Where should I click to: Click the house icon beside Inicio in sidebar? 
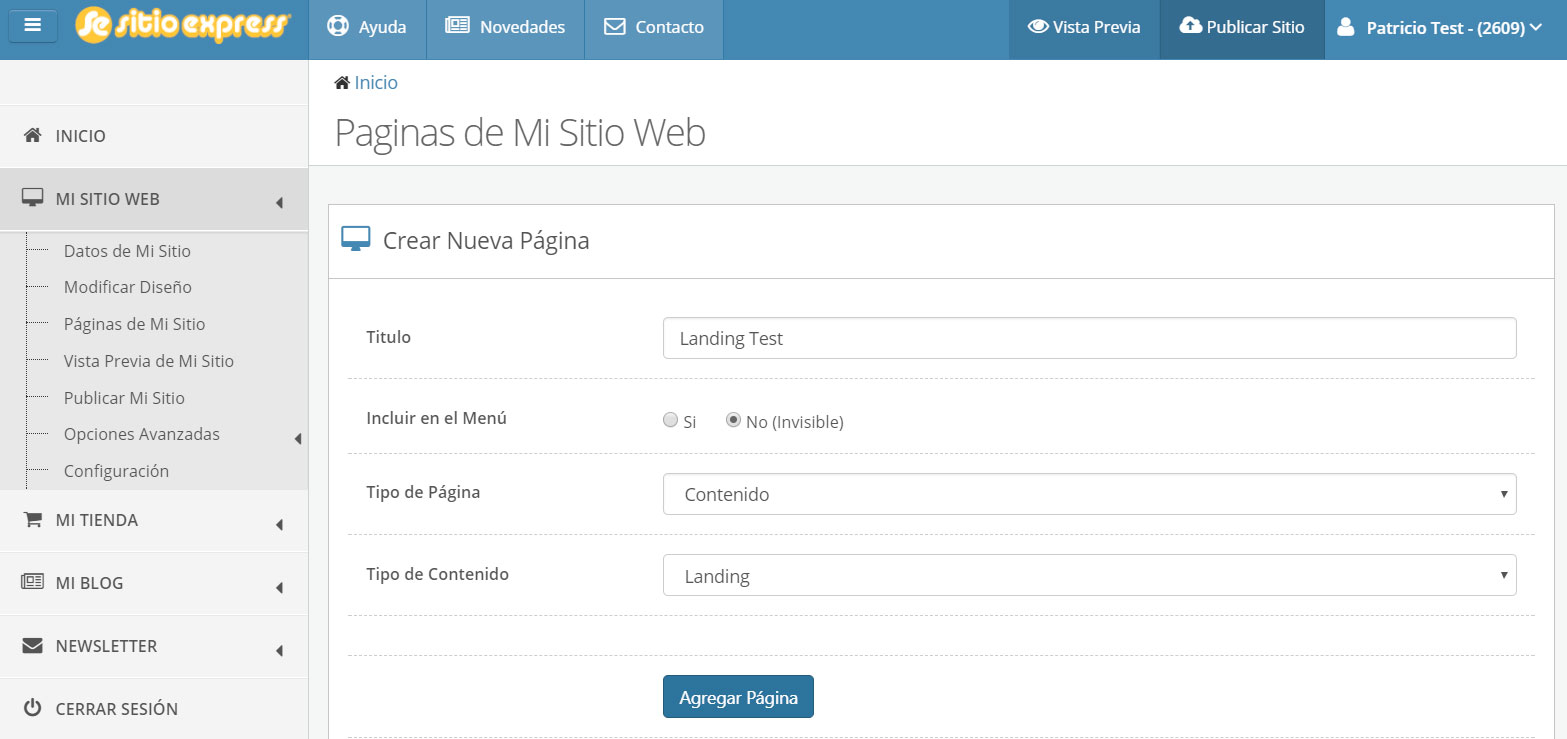click(33, 135)
